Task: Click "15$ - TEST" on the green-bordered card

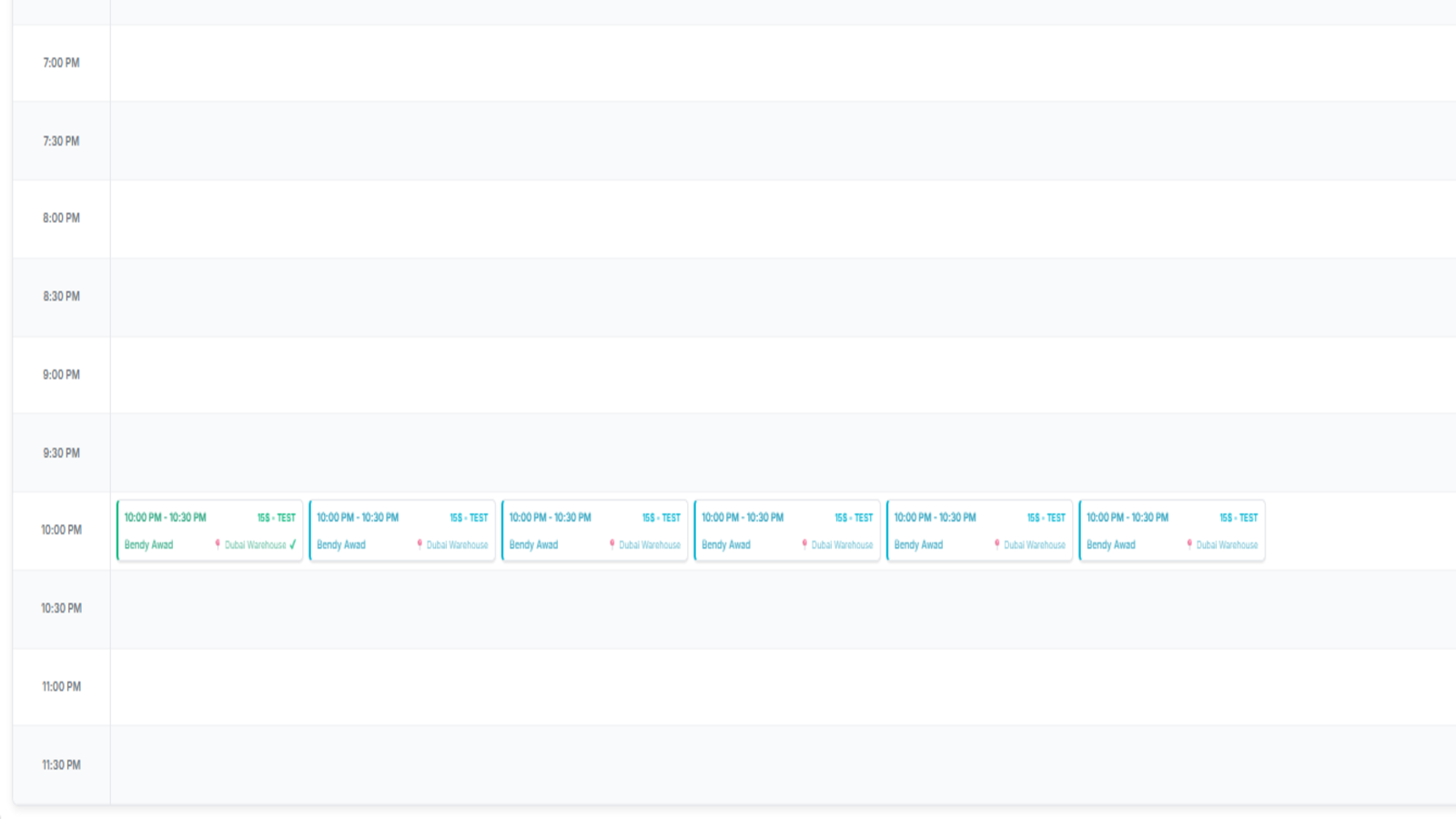Action: click(277, 518)
